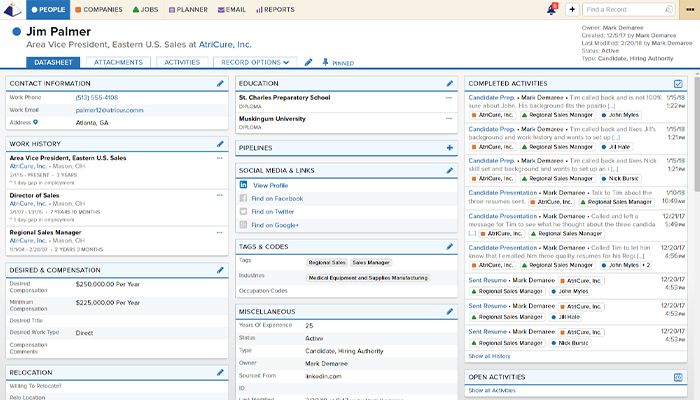Edit the Tags & Codes section
The height and width of the screenshot is (400, 700).
click(449, 246)
